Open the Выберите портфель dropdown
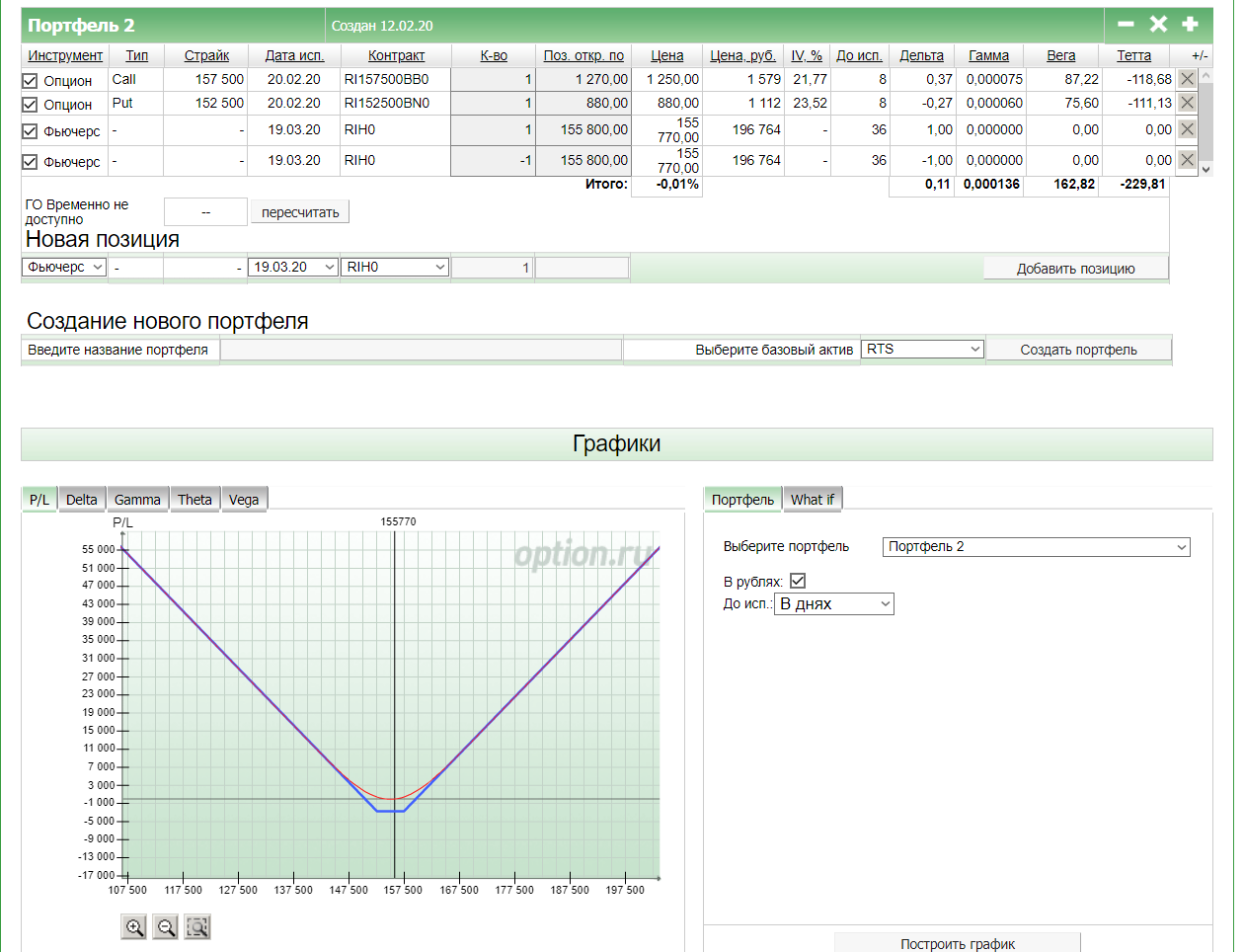This screenshot has width=1244, height=952. 1036,546
